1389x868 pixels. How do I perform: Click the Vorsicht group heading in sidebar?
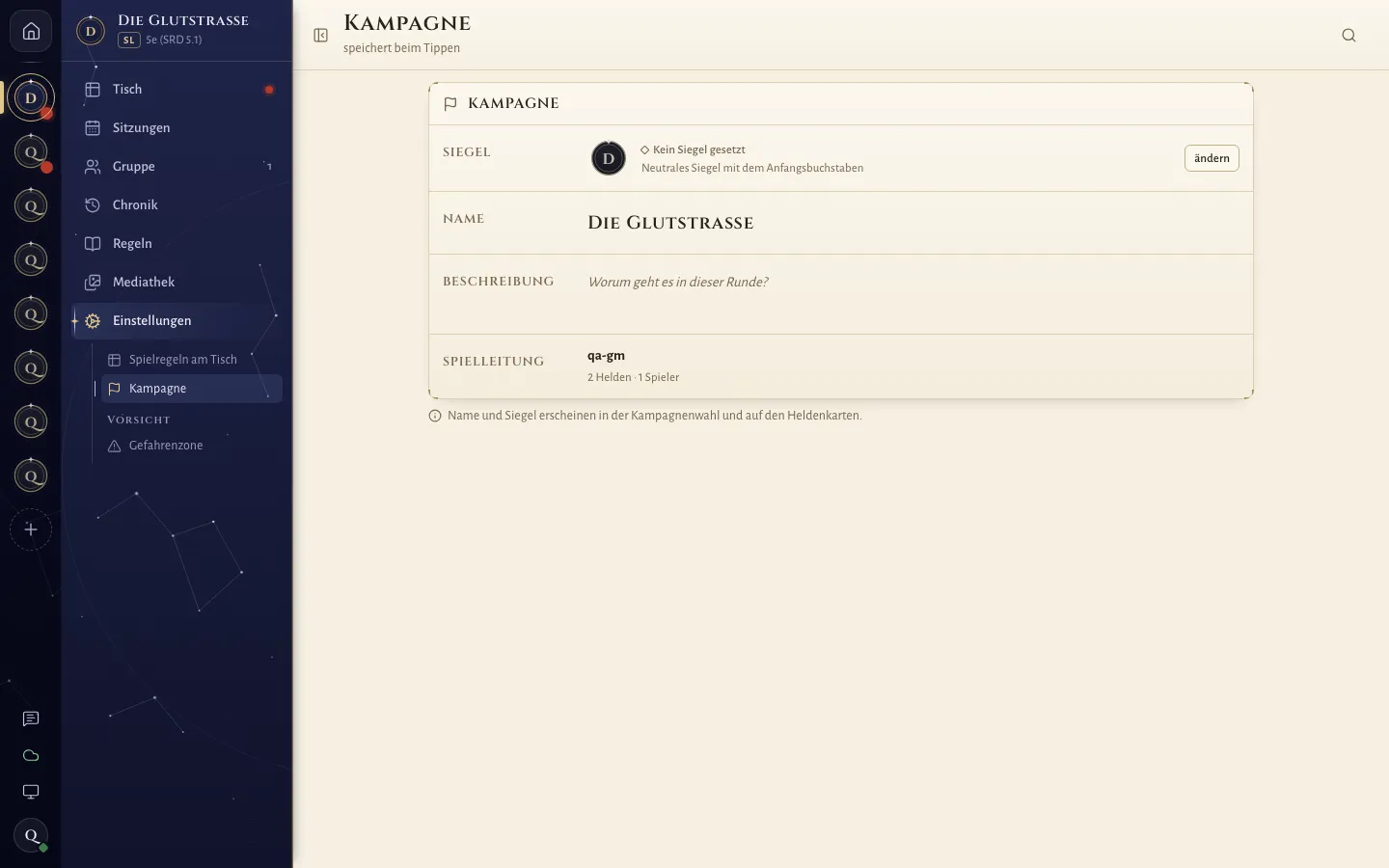(139, 420)
